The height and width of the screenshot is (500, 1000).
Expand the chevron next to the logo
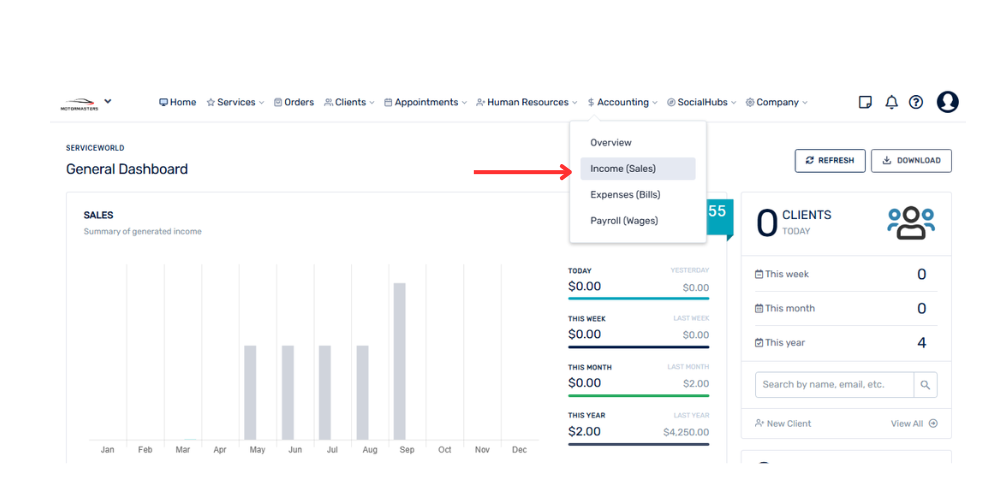click(108, 101)
